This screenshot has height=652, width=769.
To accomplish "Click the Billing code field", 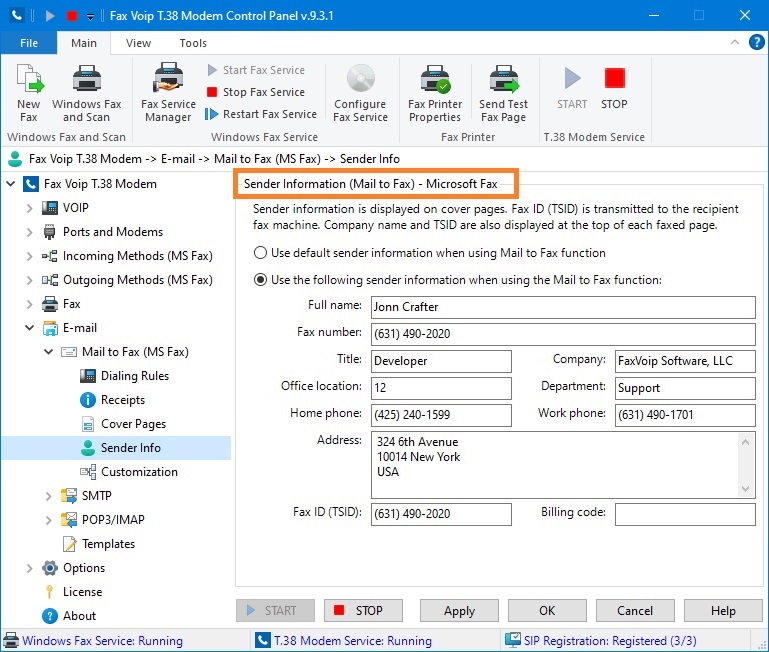I will tap(685, 514).
